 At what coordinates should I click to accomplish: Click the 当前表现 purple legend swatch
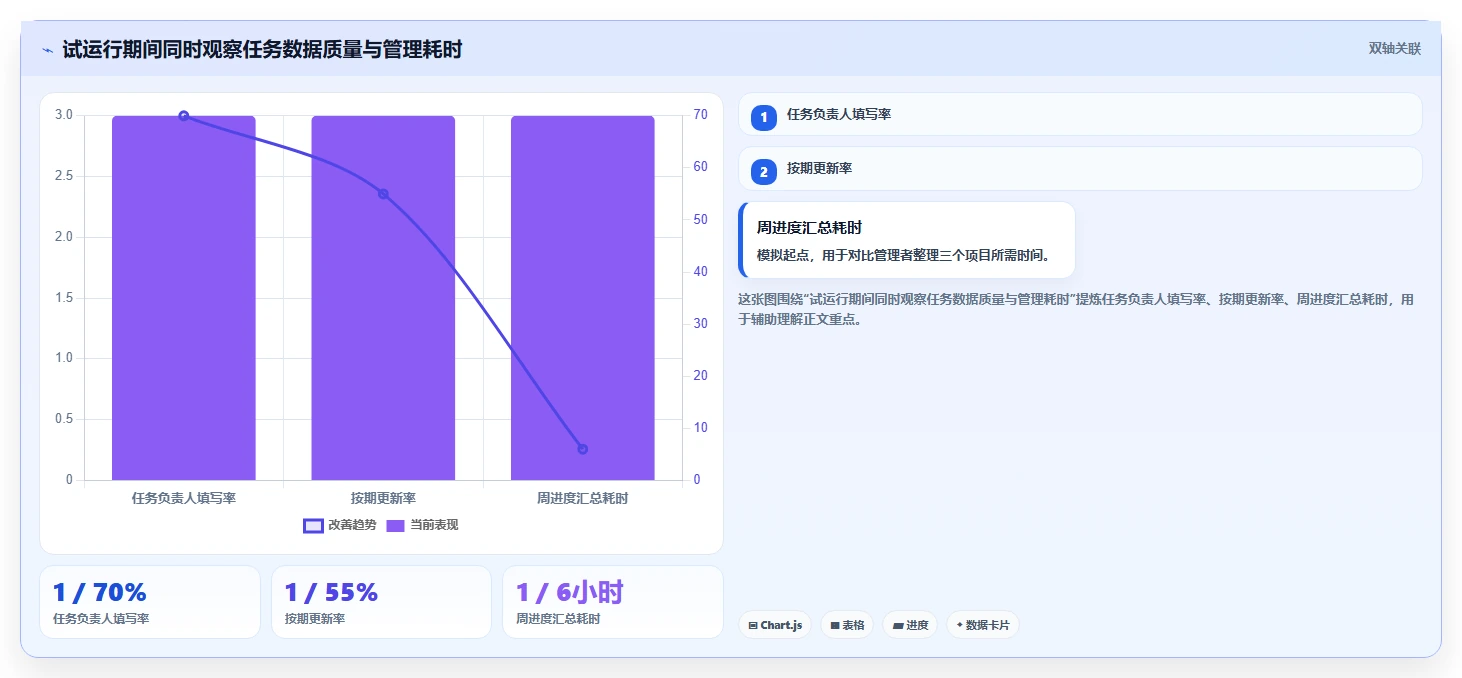pyautogui.click(x=396, y=525)
